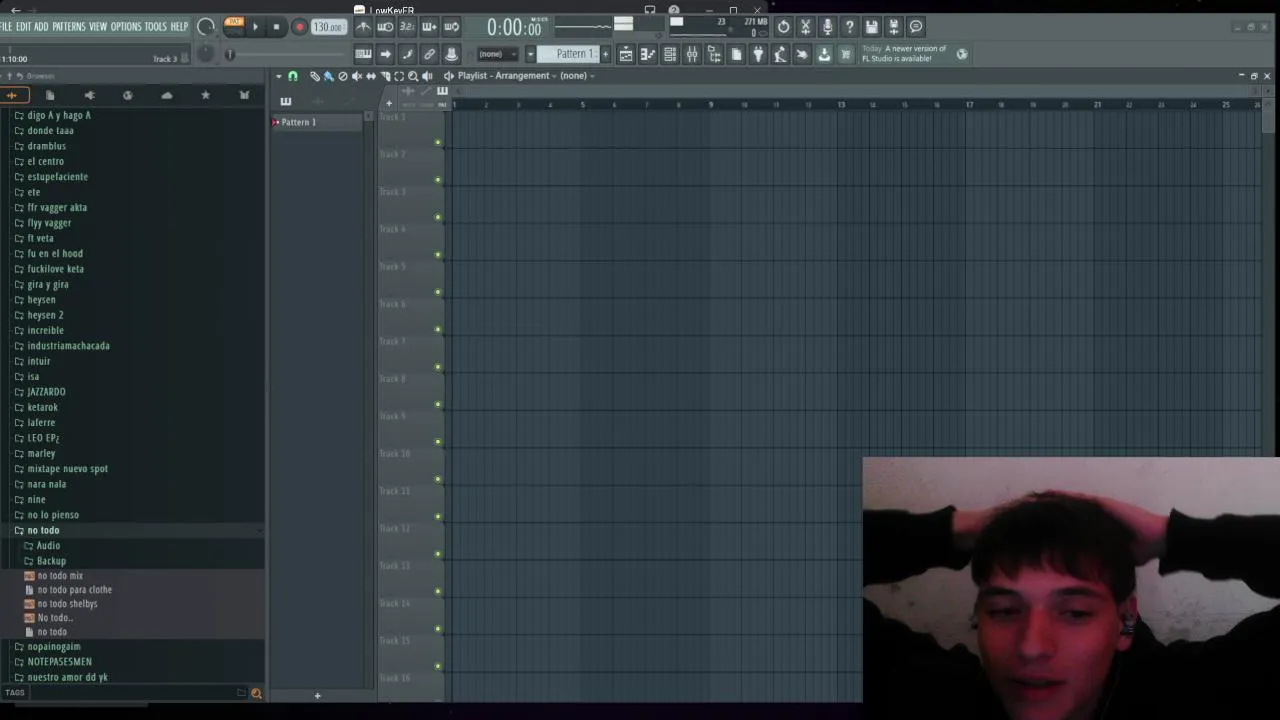This screenshot has width=1280, height=720.
Task: Open pattern selector arrow beside Pattern 1
Action: click(x=530, y=54)
